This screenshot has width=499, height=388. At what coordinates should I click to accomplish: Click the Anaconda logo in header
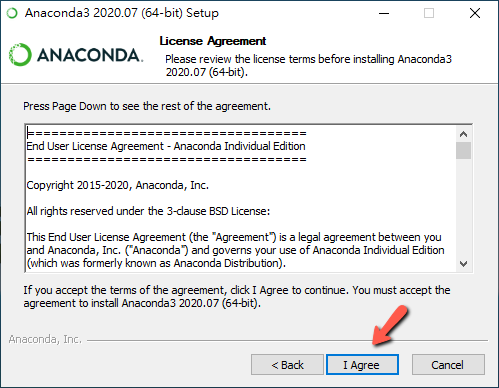click(x=76, y=55)
